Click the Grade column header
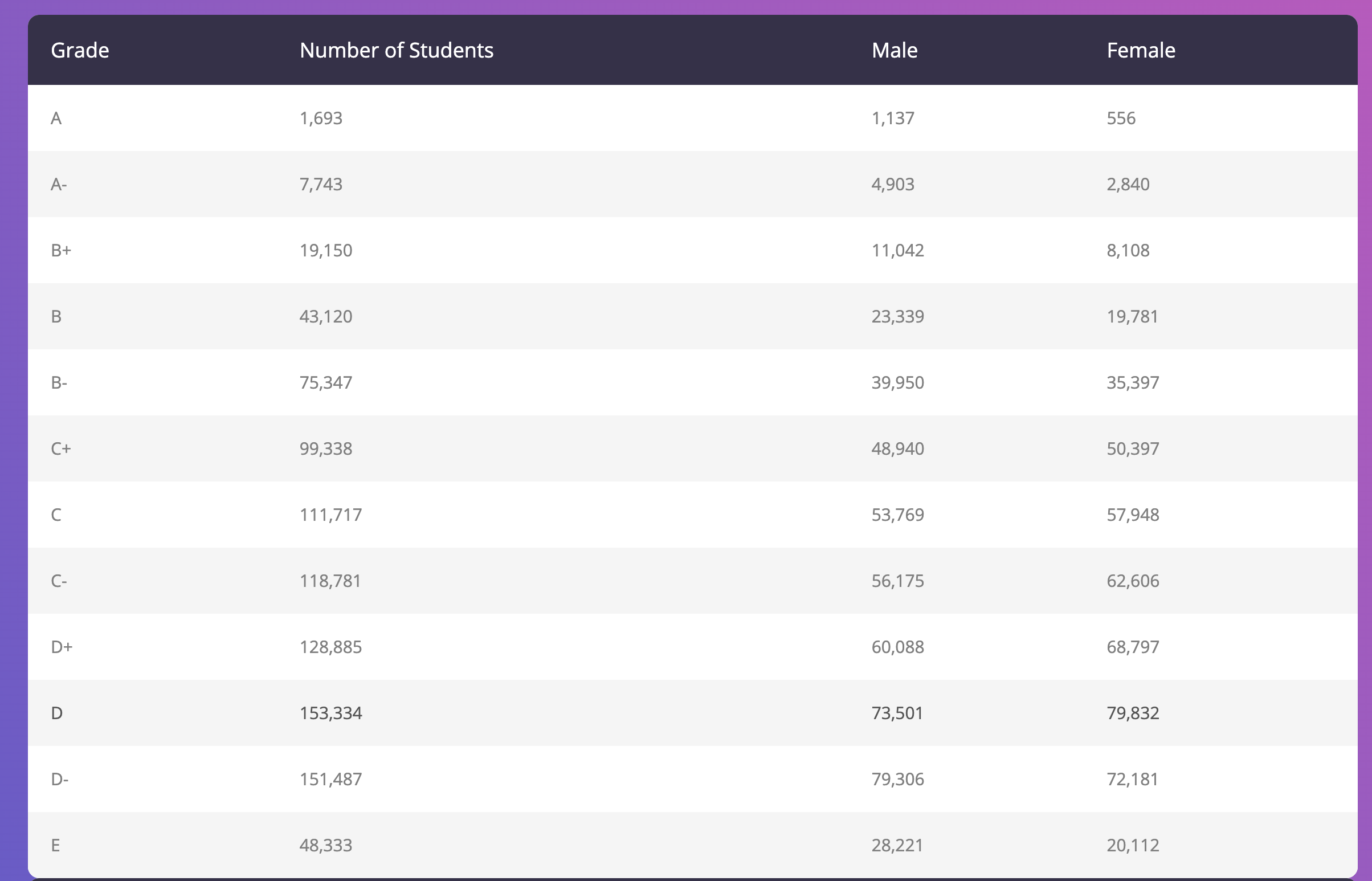Screen dimensions: 1372x881 [80, 50]
